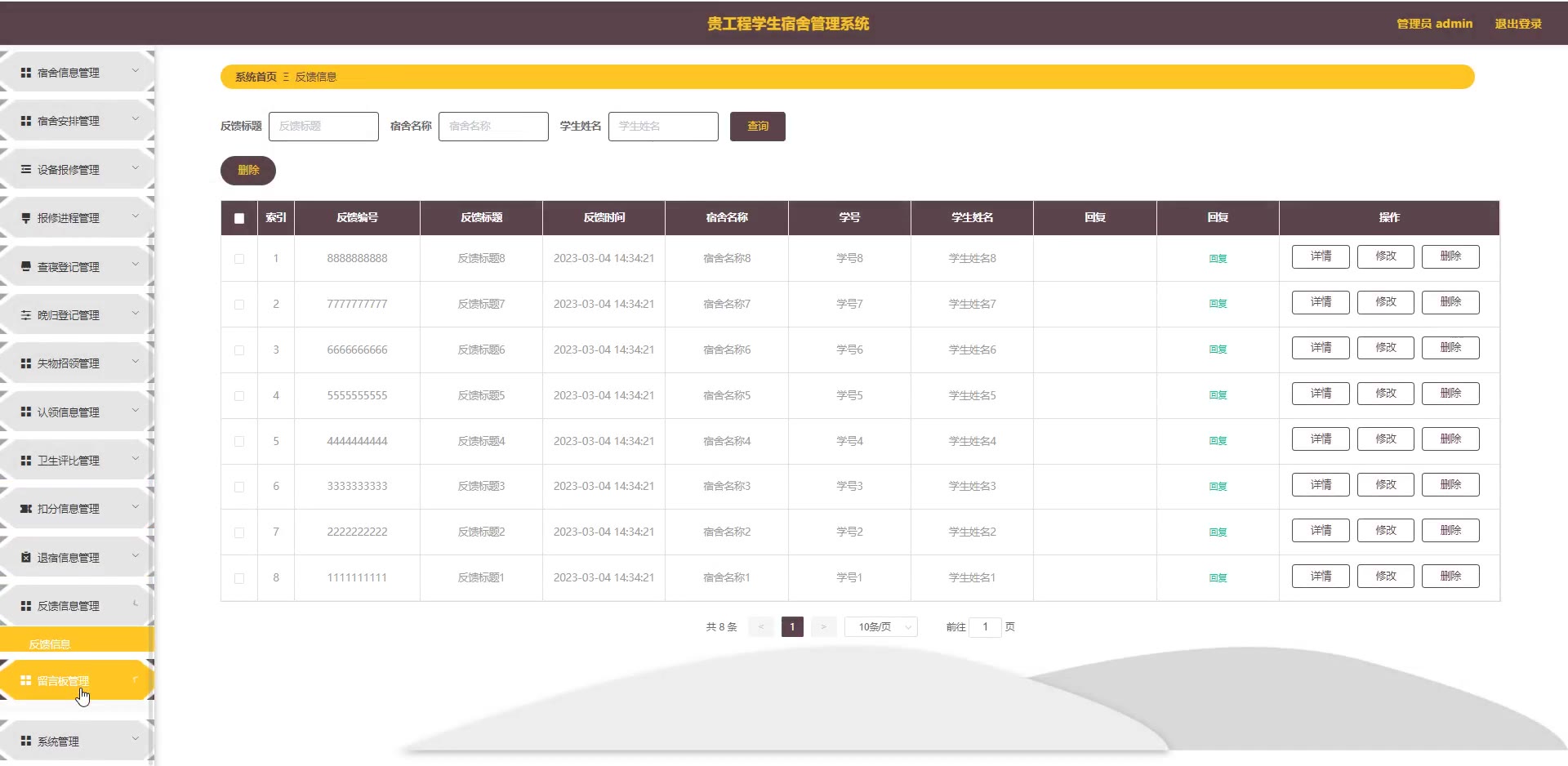The image size is (1568, 766).
Task: Click the 学生姓名 search input field
Action: click(x=663, y=127)
